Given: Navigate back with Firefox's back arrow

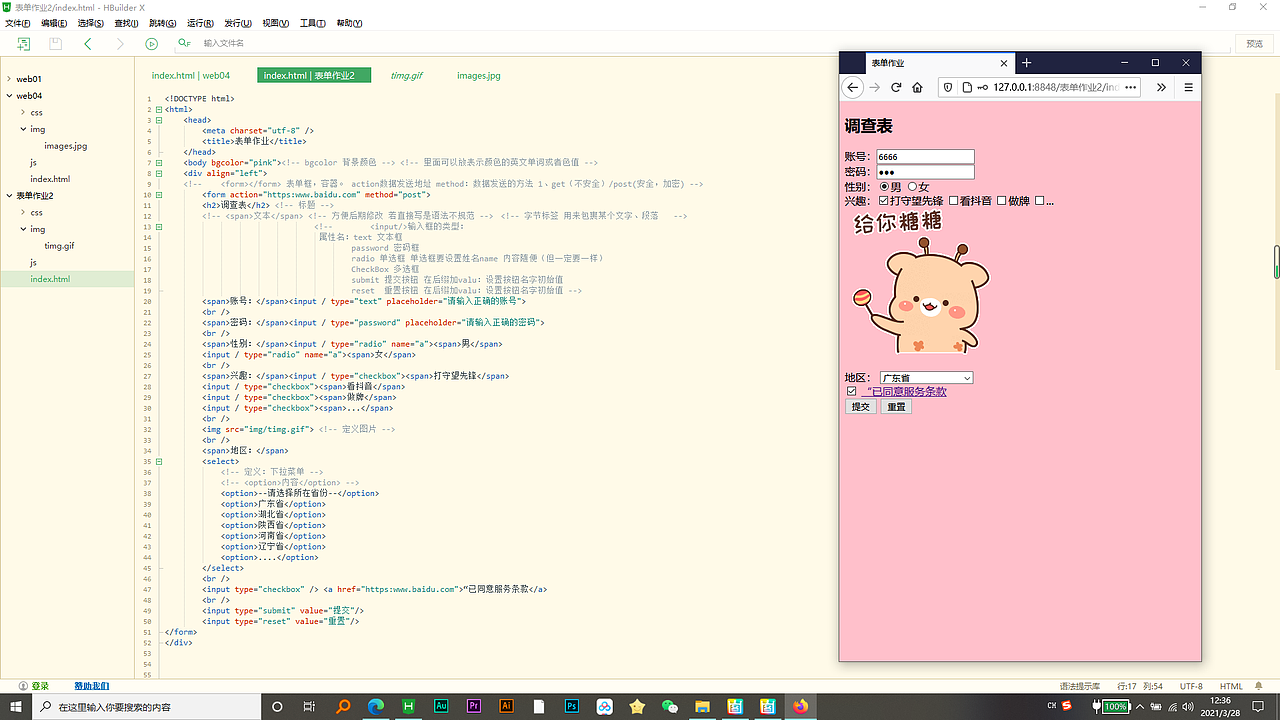Looking at the screenshot, I should coord(852,87).
